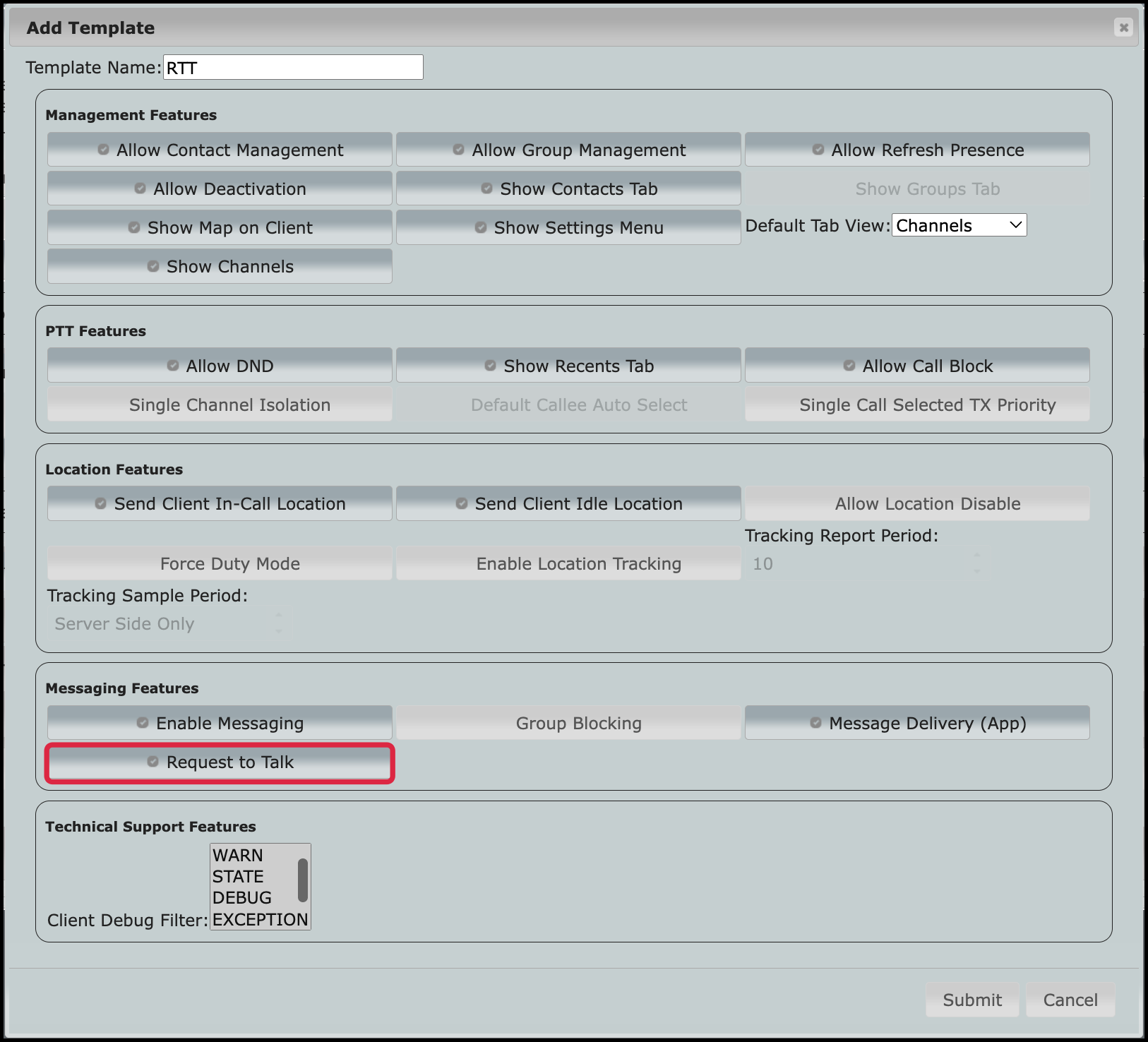Toggle Allow Refresh Presence option
The height and width of the screenshot is (1042, 1148).
coord(917,150)
